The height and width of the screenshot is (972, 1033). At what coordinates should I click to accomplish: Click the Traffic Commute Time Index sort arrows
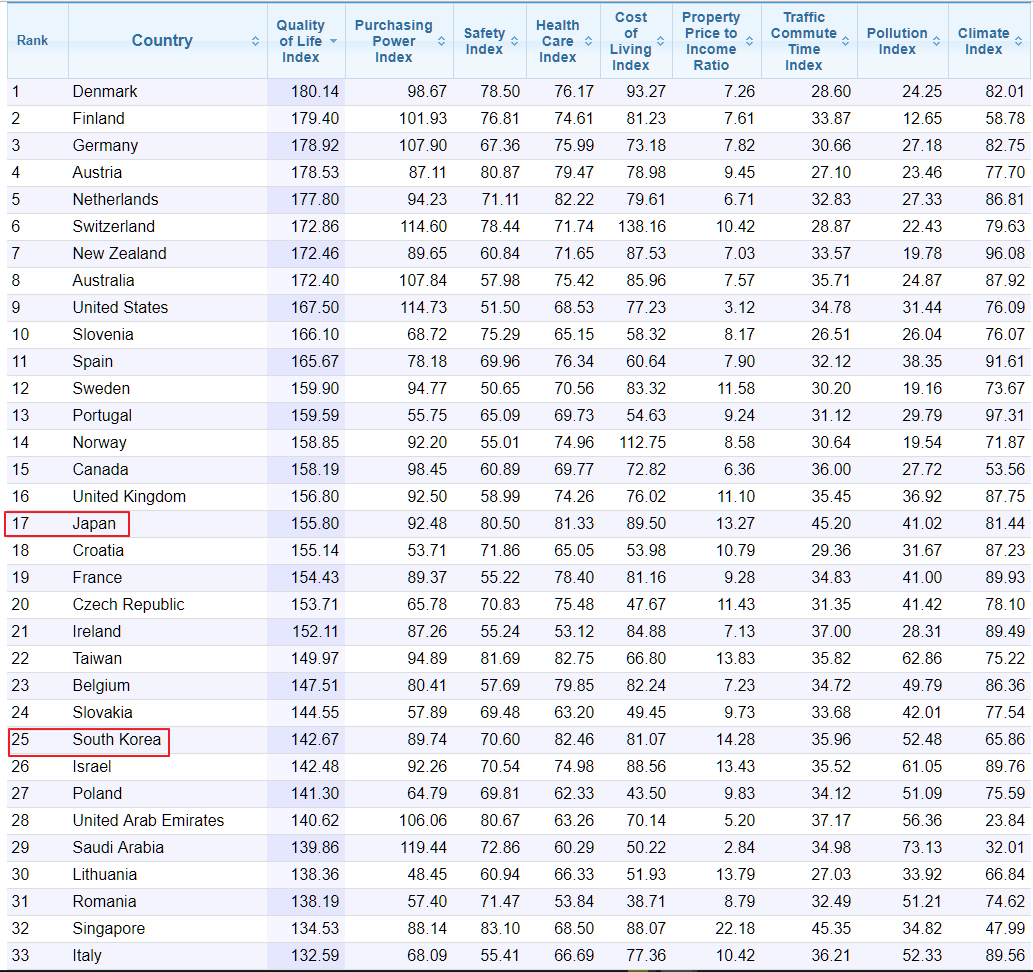845,41
